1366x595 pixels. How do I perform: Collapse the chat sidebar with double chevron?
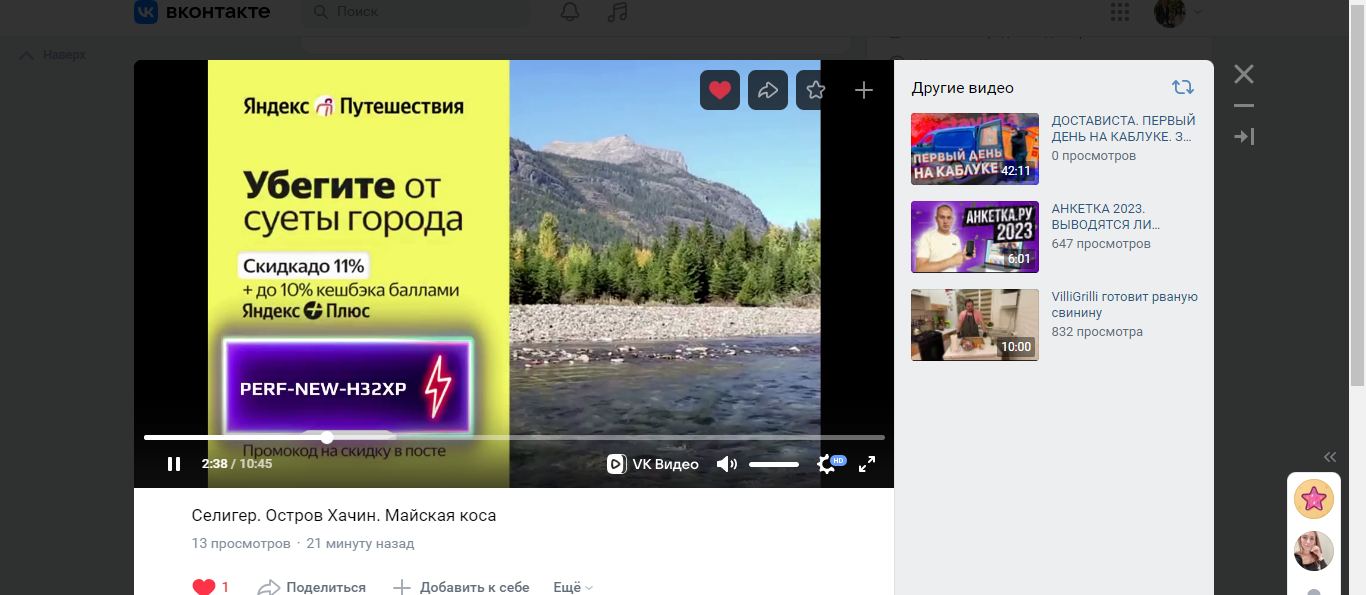pyautogui.click(x=1329, y=457)
